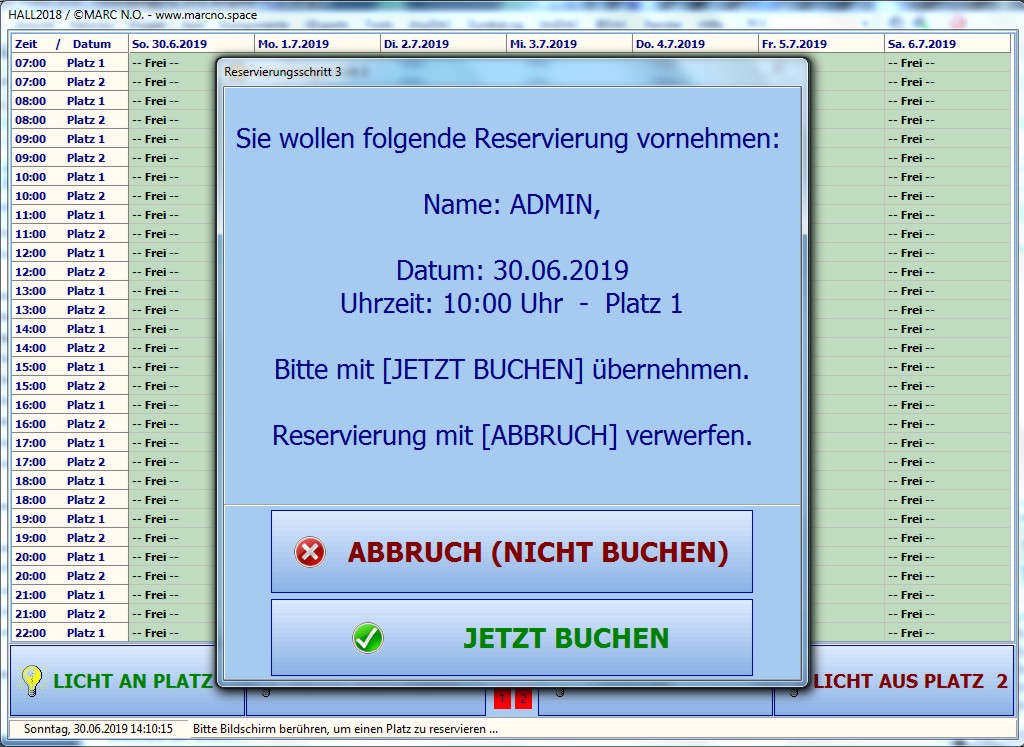
Task: Switch off light with LICHT AUS PLATZ 2
Action: (910, 681)
